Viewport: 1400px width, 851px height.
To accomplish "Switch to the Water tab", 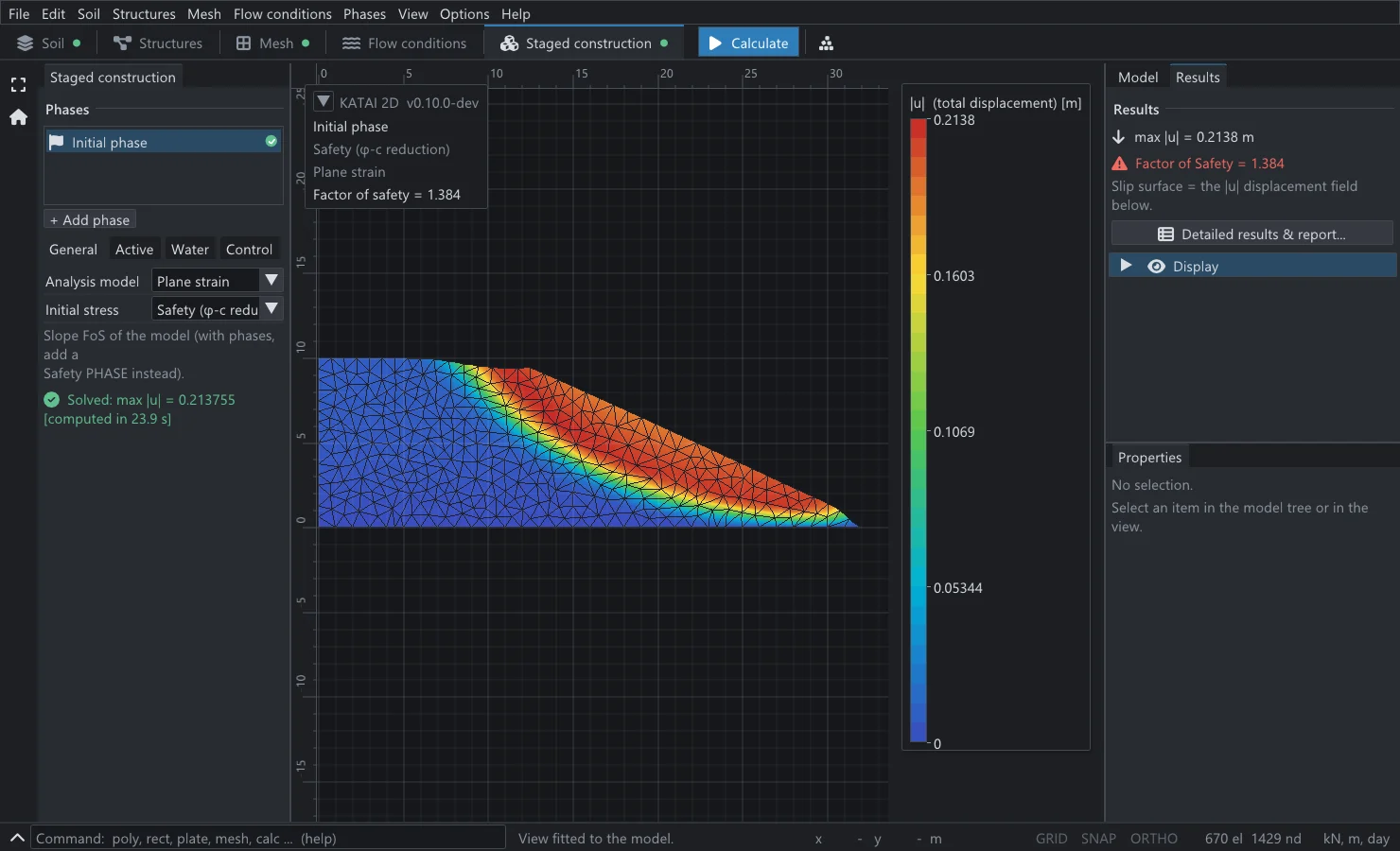I will pyautogui.click(x=189, y=250).
